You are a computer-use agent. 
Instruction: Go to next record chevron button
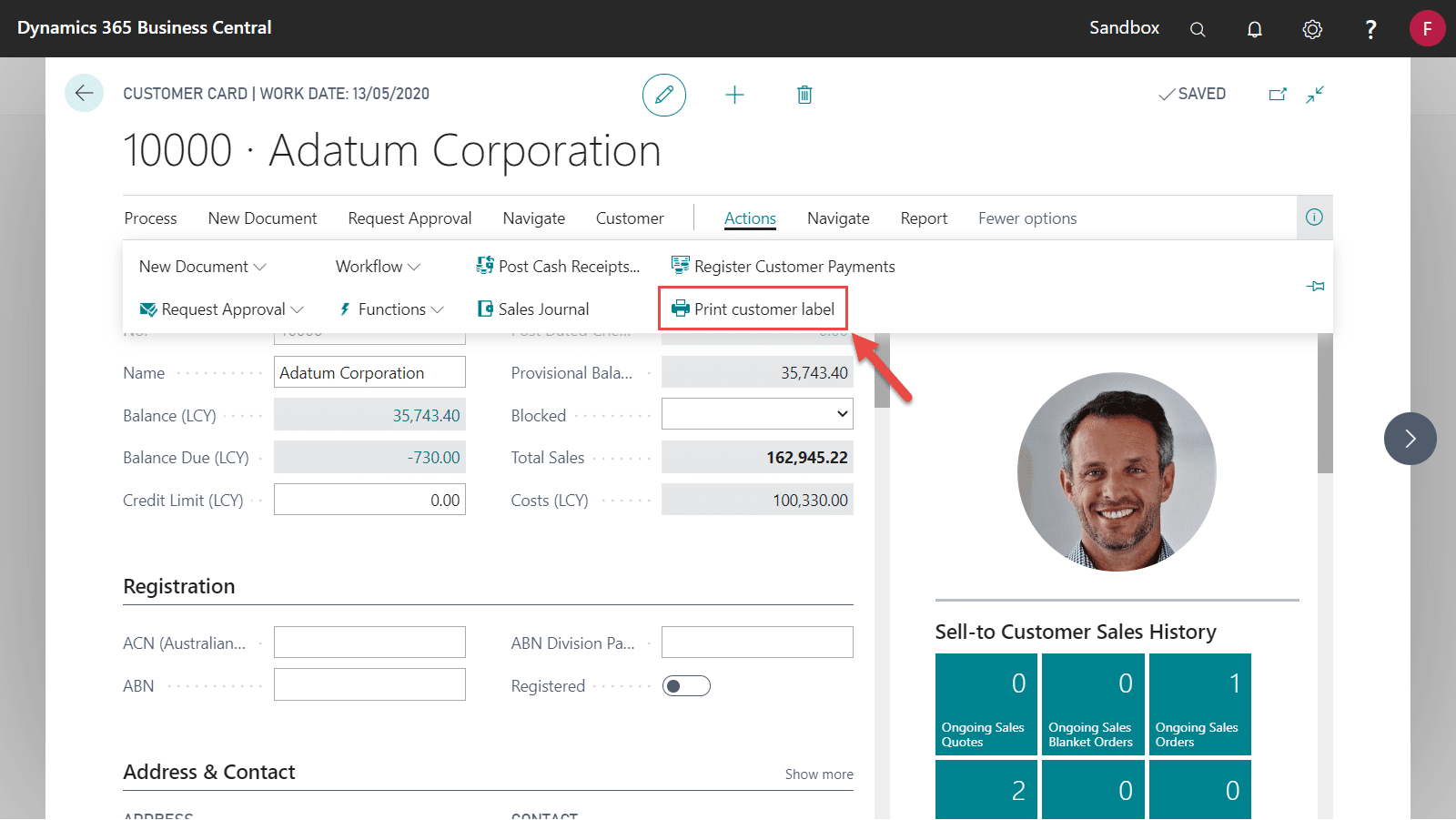tap(1410, 439)
